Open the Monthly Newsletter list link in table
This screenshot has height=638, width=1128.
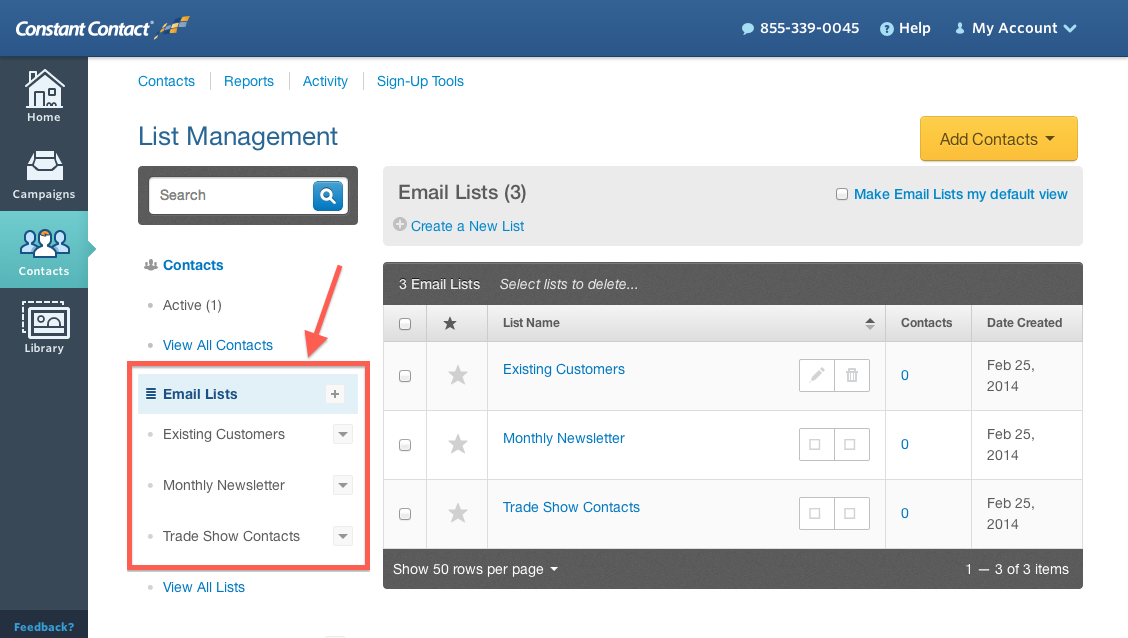point(564,438)
